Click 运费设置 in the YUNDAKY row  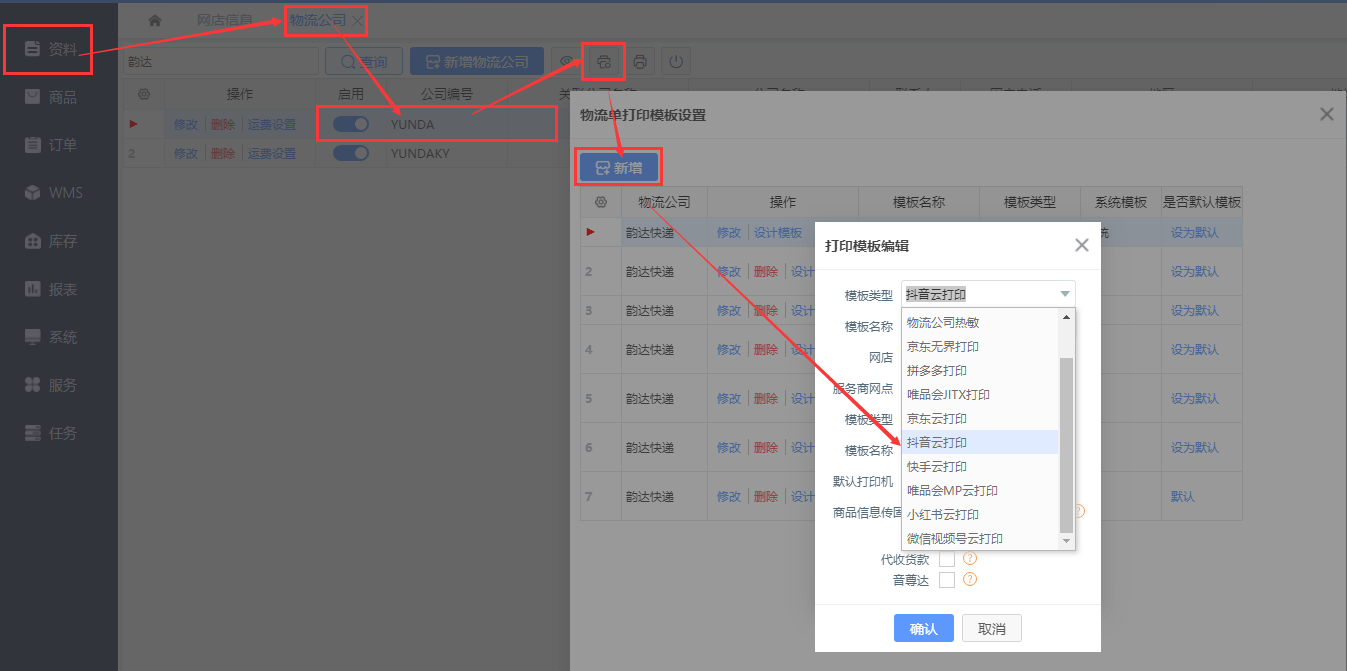272,153
